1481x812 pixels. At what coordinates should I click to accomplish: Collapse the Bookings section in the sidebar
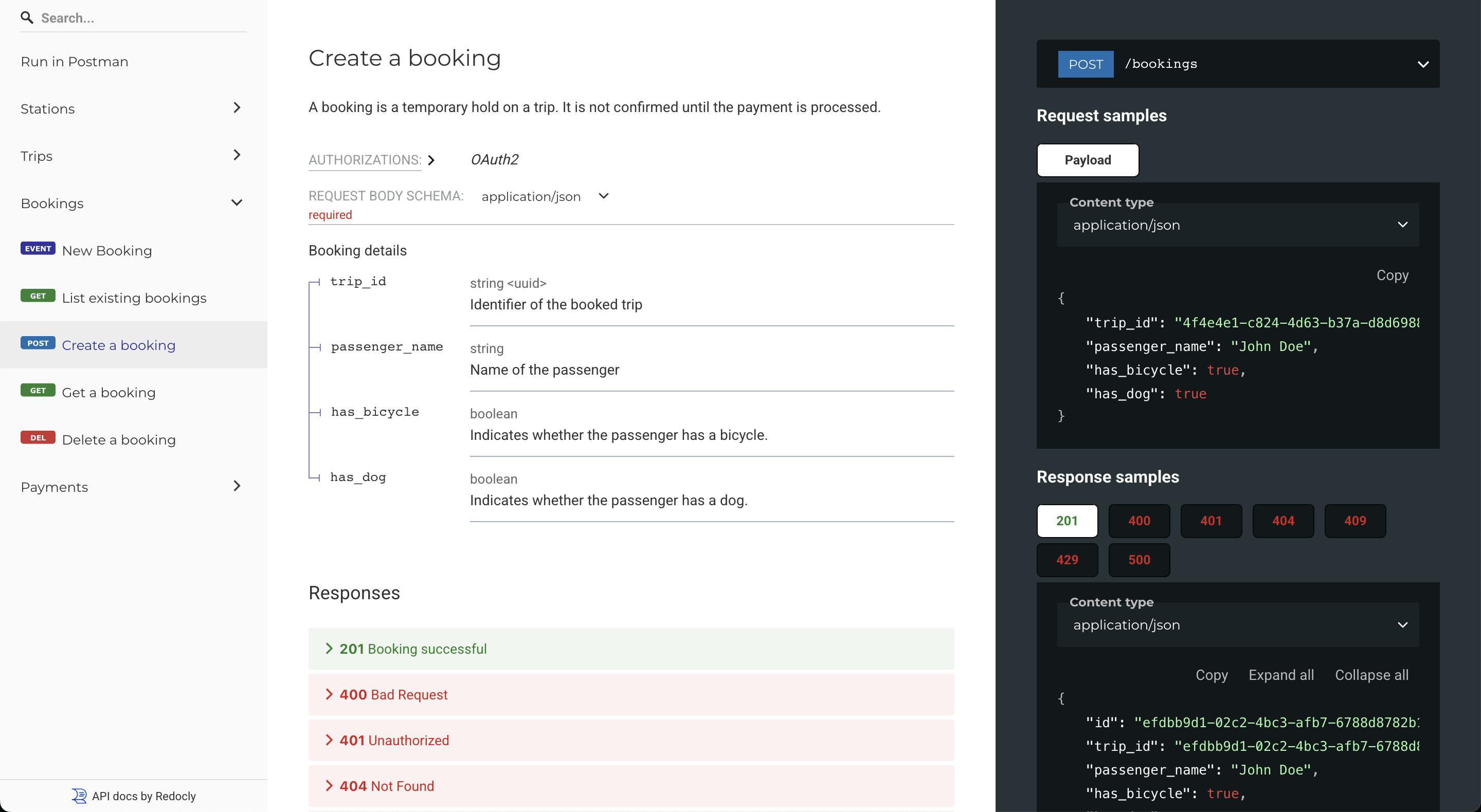coord(237,203)
